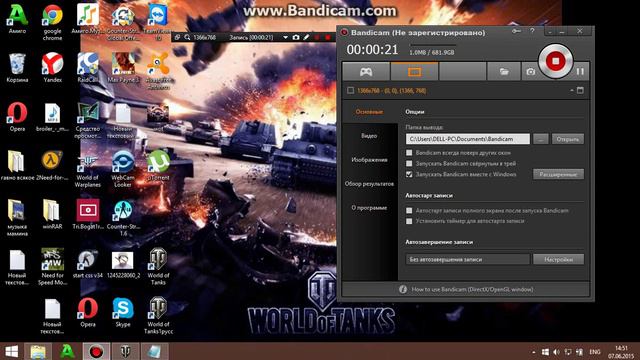Open the google chrome desktop shortcut

coord(52,22)
